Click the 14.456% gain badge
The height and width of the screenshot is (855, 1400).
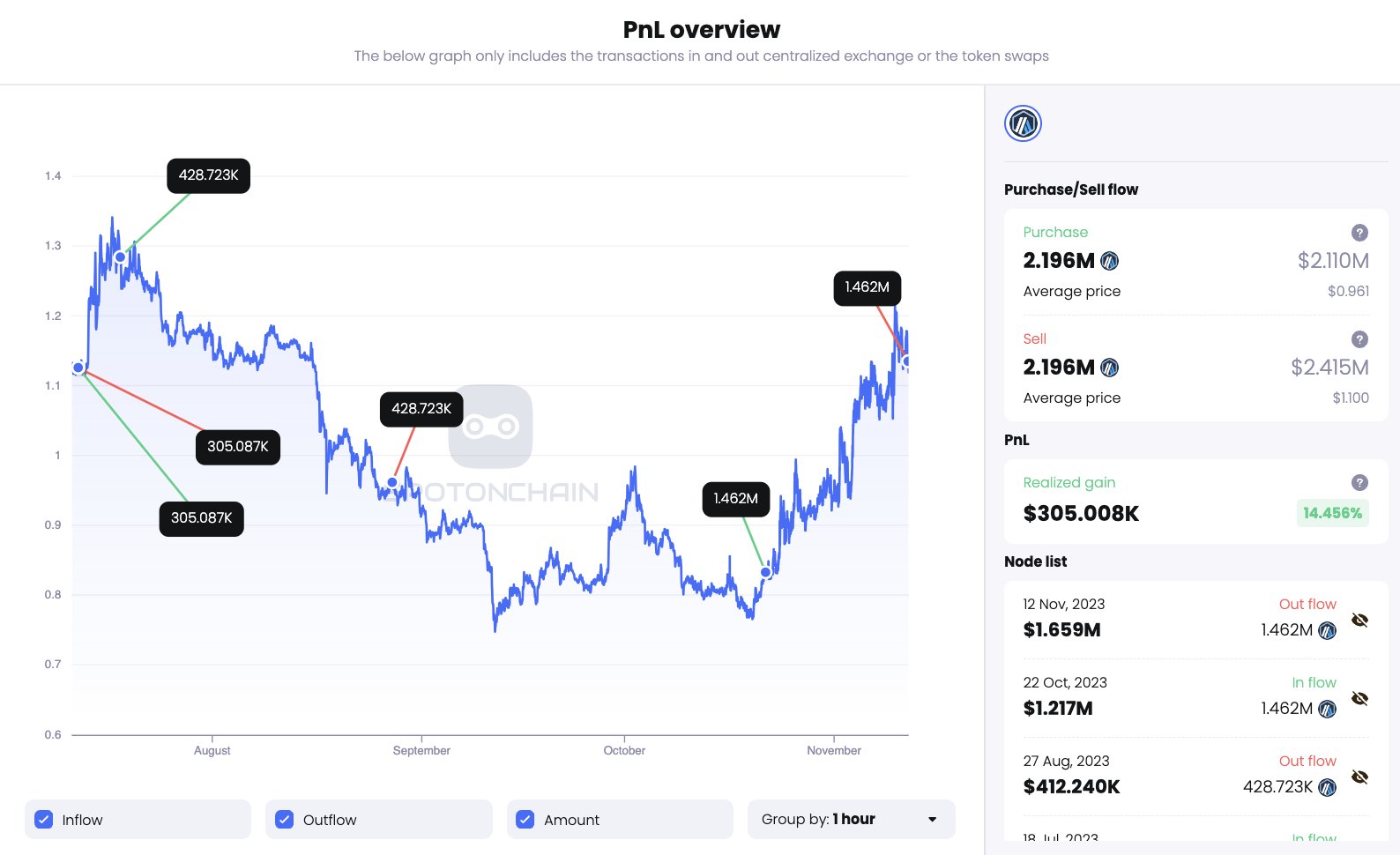1332,513
